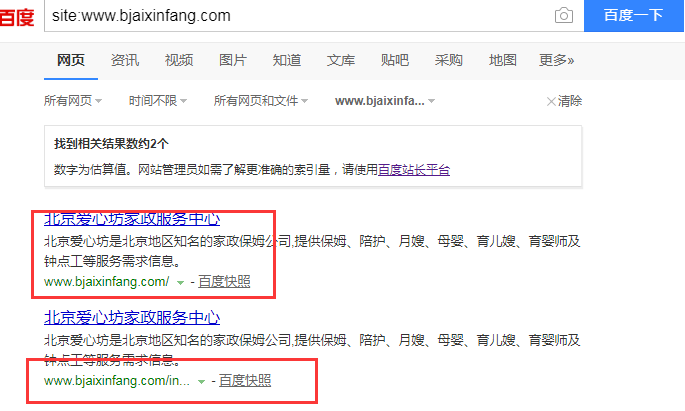Click the 百度一下 search button

(633, 16)
